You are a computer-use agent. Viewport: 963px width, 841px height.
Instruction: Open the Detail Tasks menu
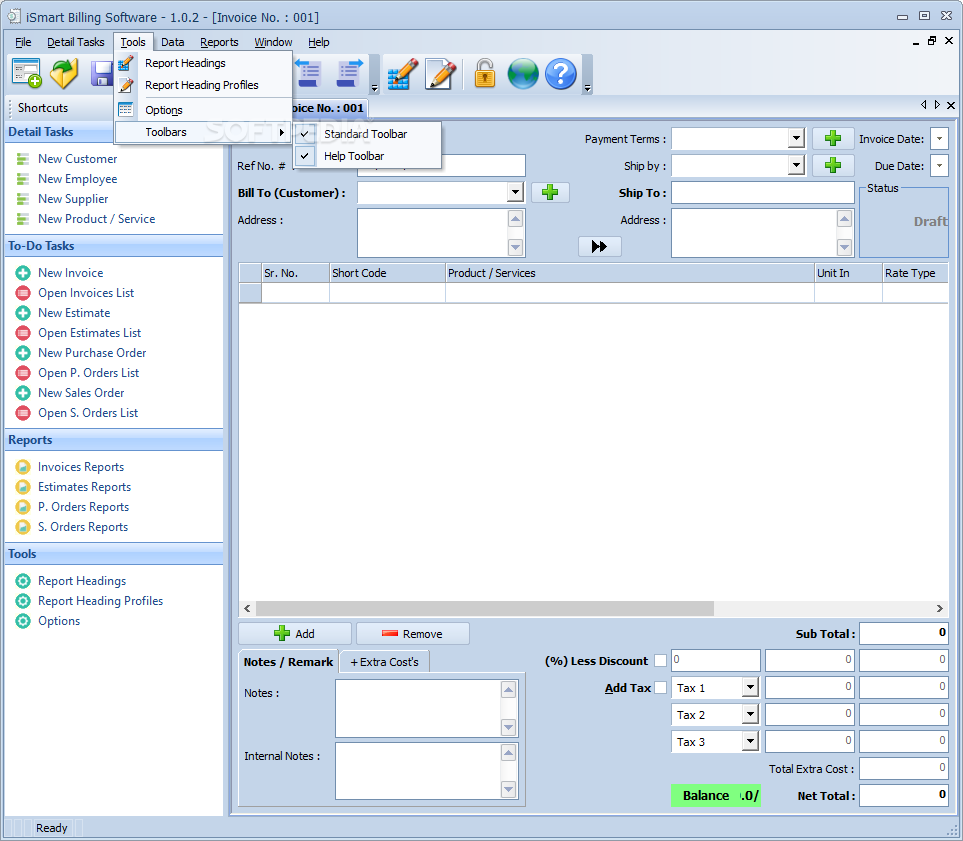[x=76, y=42]
